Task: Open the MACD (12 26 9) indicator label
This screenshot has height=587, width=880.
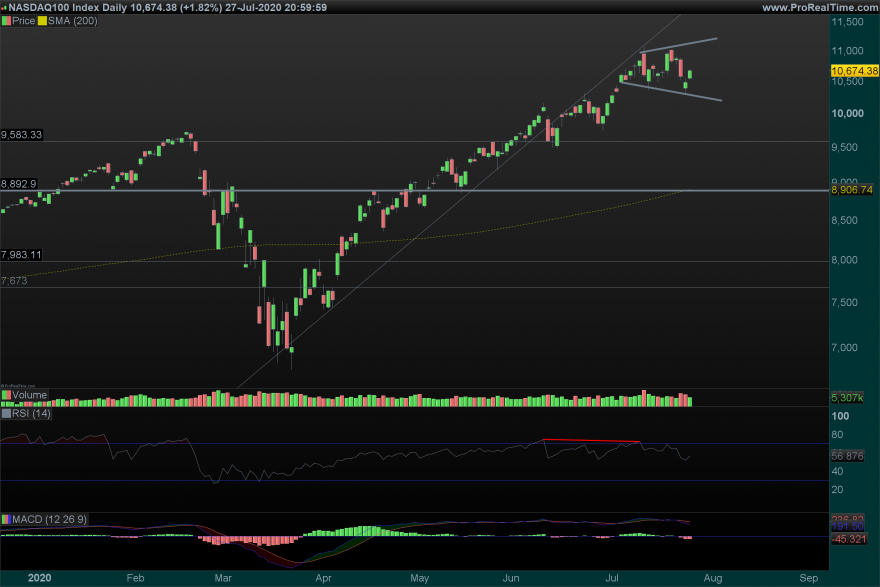Action: point(49,519)
